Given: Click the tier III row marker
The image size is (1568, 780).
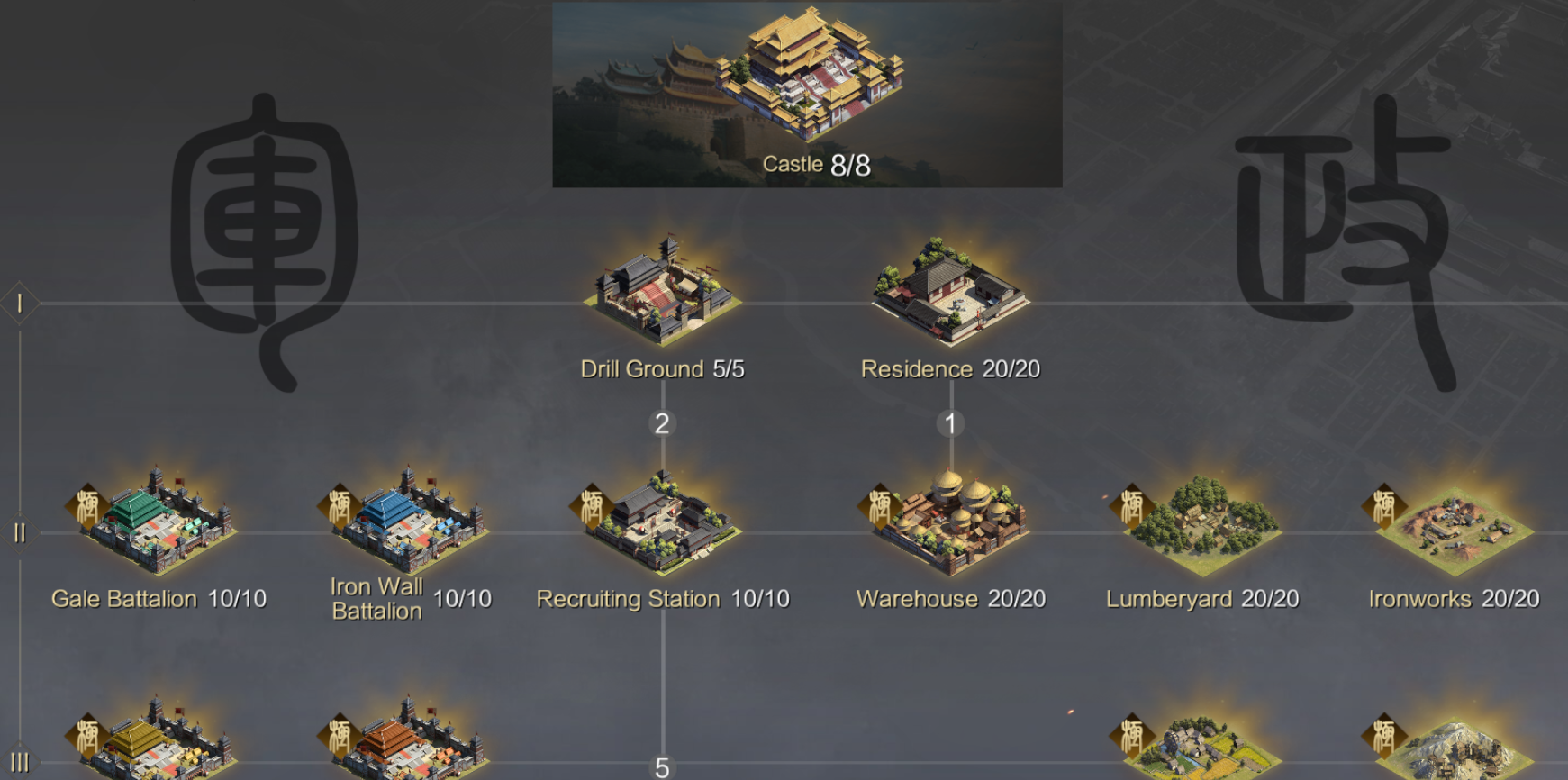Looking at the screenshot, I should tap(19, 763).
